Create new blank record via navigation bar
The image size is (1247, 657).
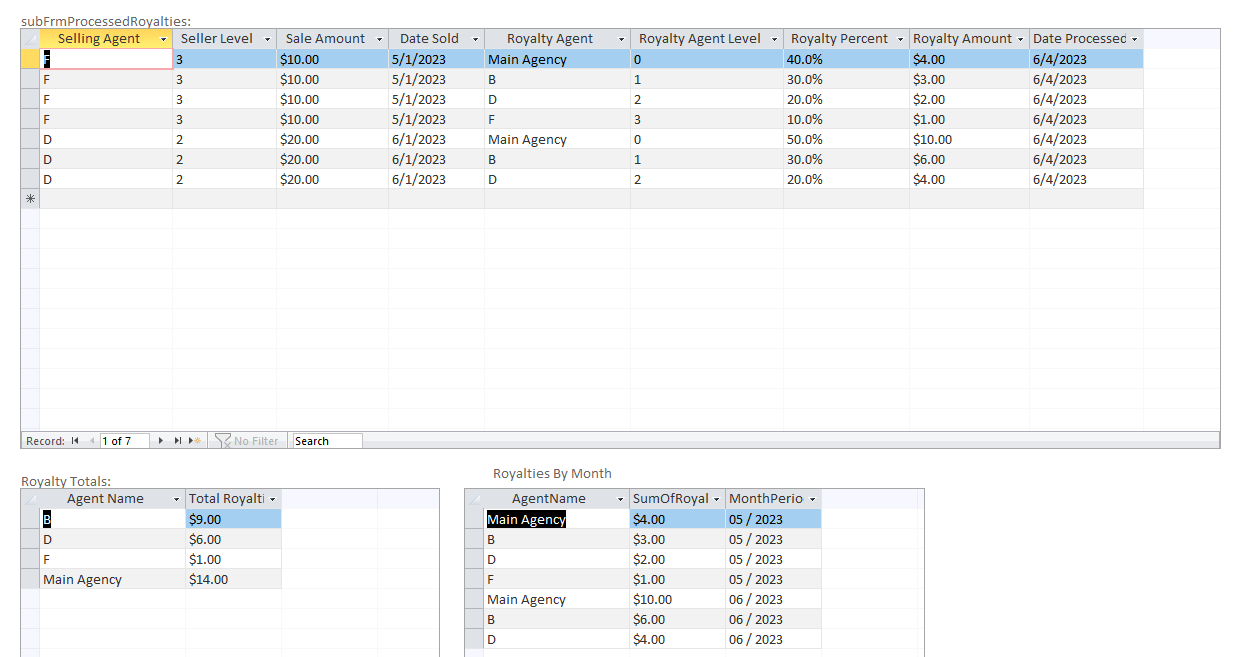[195, 441]
